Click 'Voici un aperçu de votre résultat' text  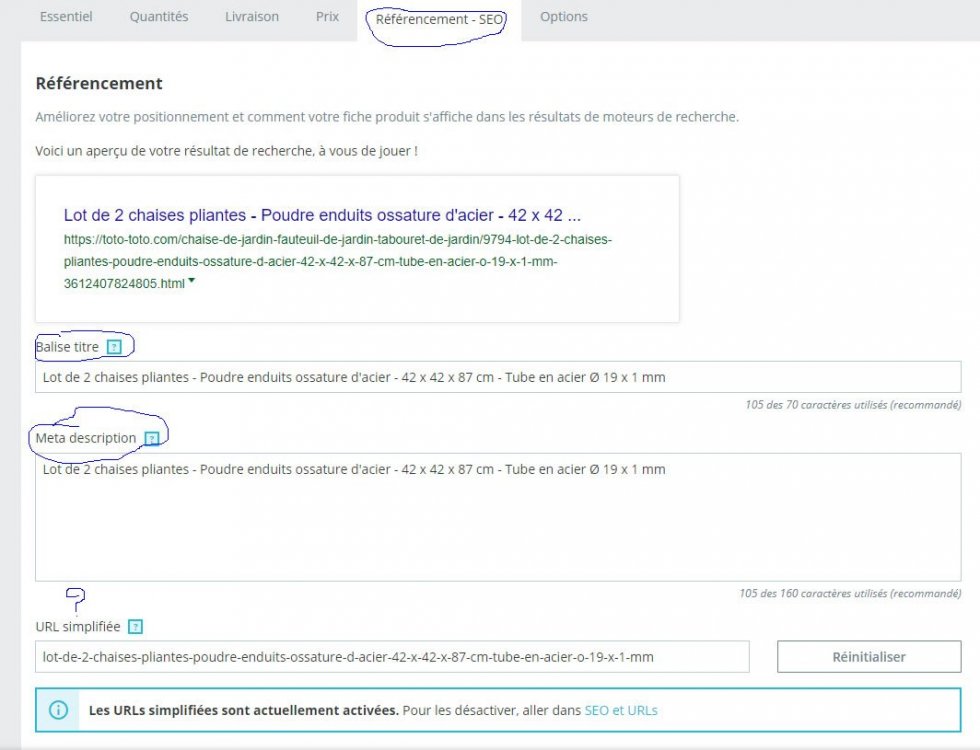coord(226,151)
